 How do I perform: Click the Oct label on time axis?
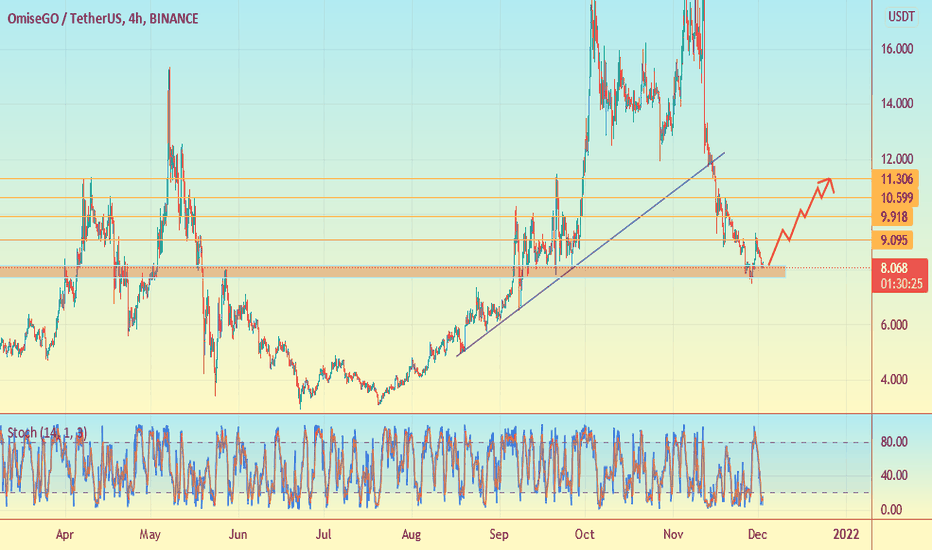click(x=585, y=535)
